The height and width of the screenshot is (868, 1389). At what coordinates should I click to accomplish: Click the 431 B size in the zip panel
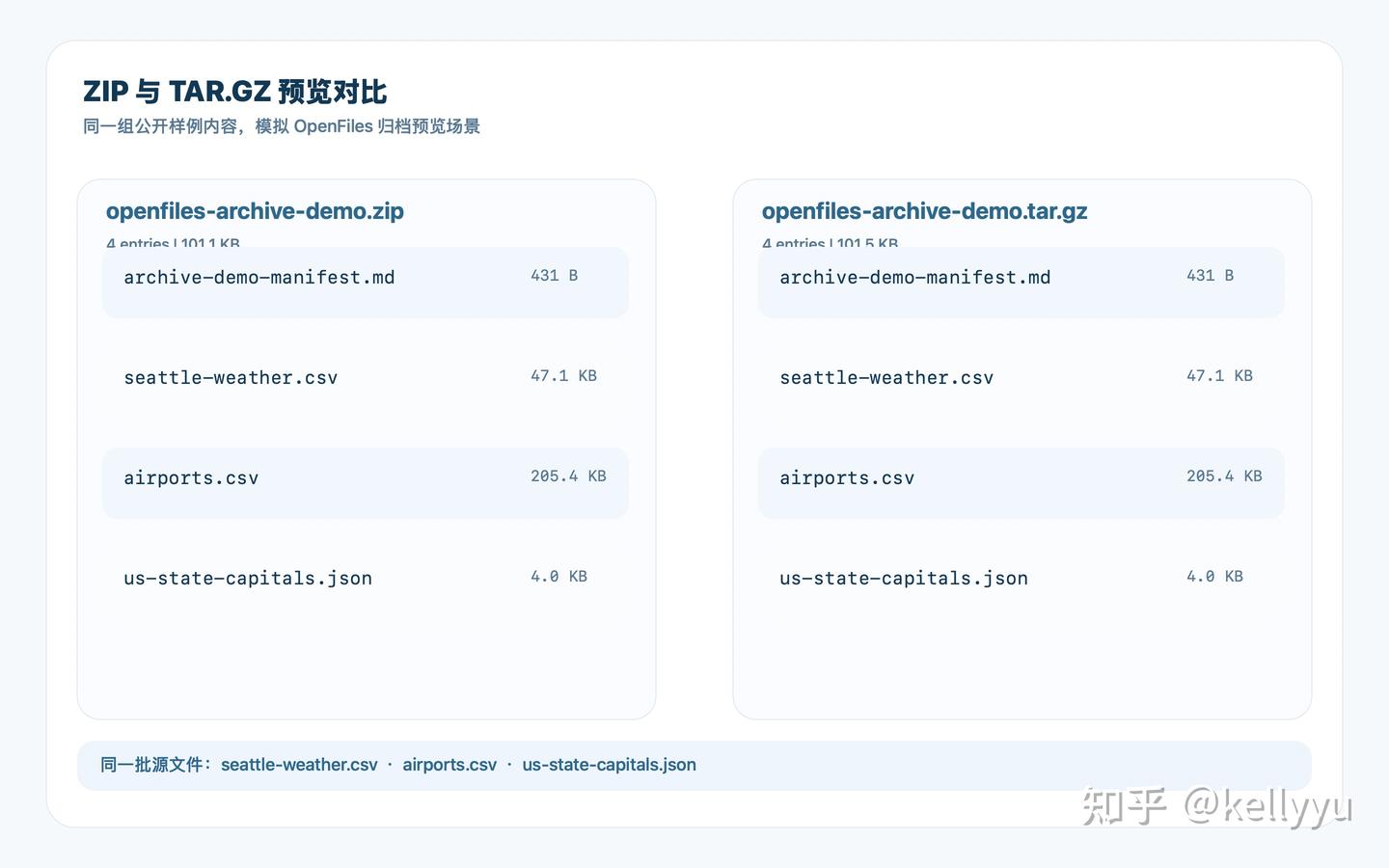coord(554,276)
